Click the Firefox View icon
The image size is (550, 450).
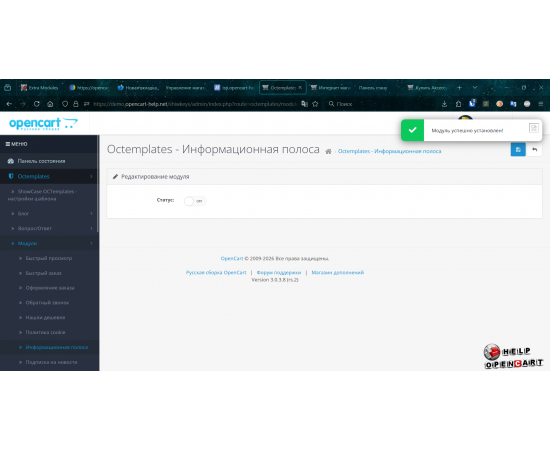coord(8,88)
